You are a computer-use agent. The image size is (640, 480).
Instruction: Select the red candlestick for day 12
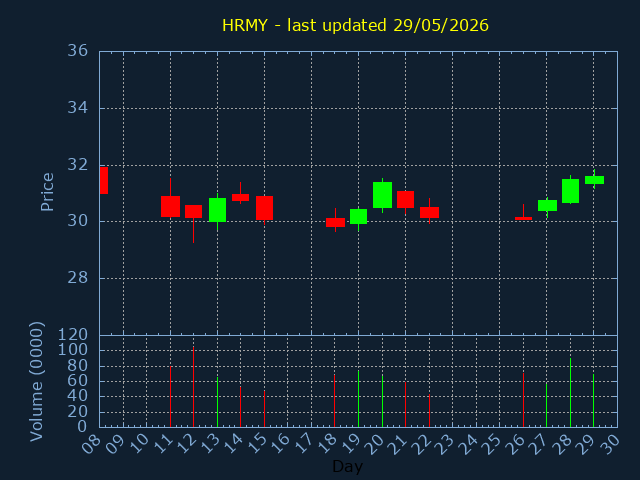[193, 211]
